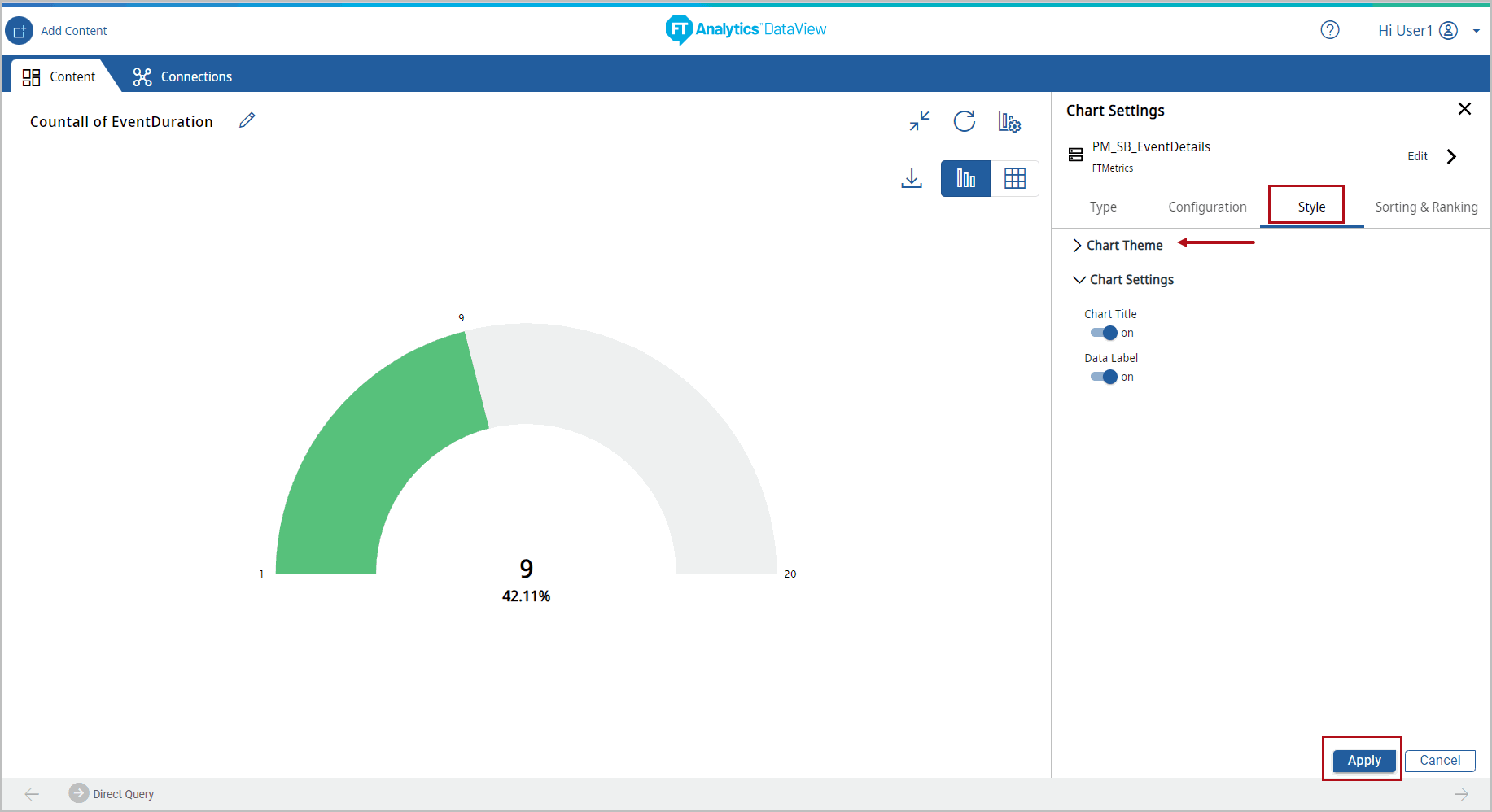Disable the Data Label toggle
Image resolution: width=1492 pixels, height=812 pixels.
point(1104,377)
